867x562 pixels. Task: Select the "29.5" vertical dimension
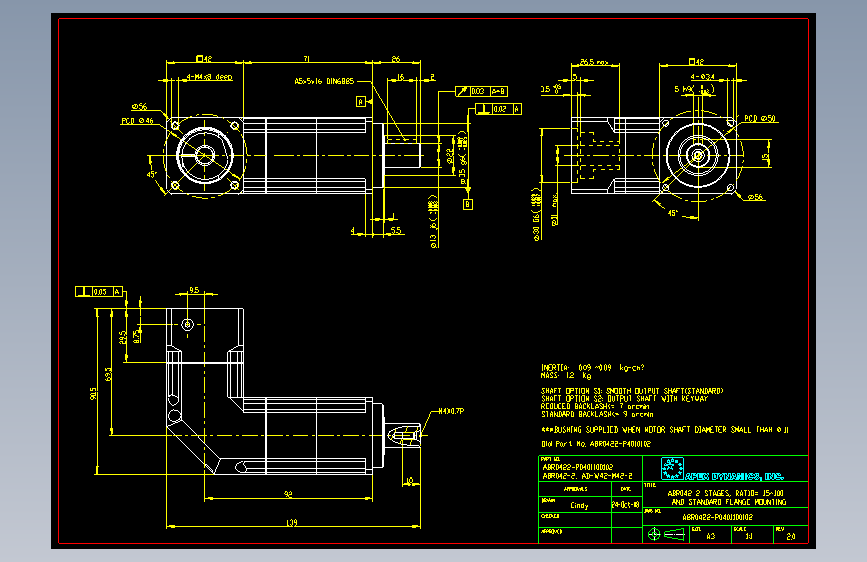[123, 337]
